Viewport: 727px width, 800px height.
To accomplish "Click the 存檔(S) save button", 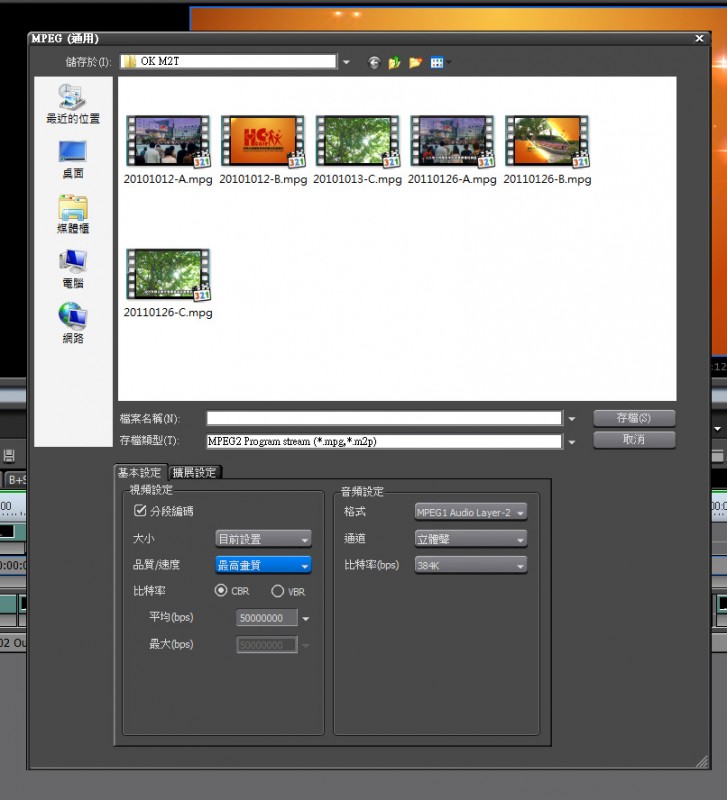I will 634,418.
